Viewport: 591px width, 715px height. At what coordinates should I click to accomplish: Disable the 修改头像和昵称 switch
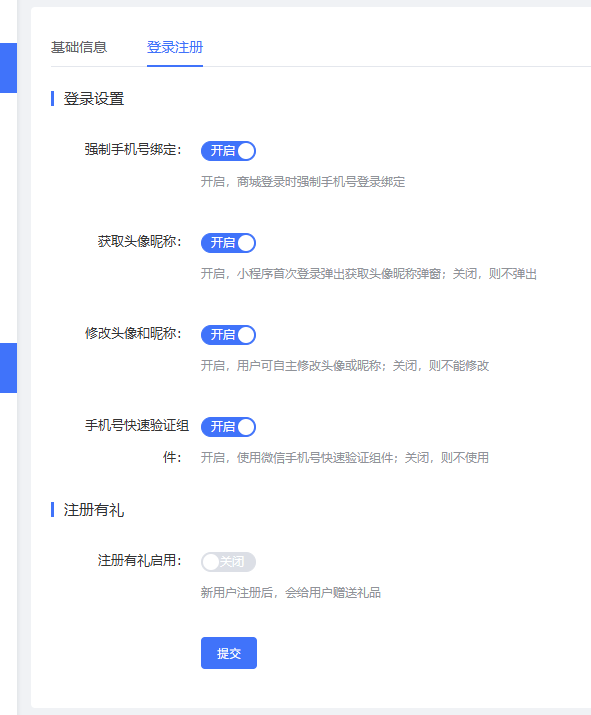(x=228, y=335)
